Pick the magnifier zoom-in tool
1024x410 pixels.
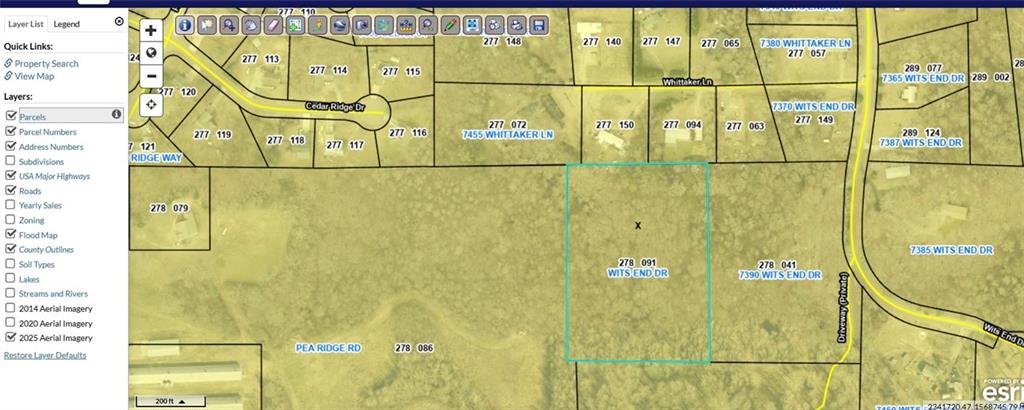click(x=230, y=25)
